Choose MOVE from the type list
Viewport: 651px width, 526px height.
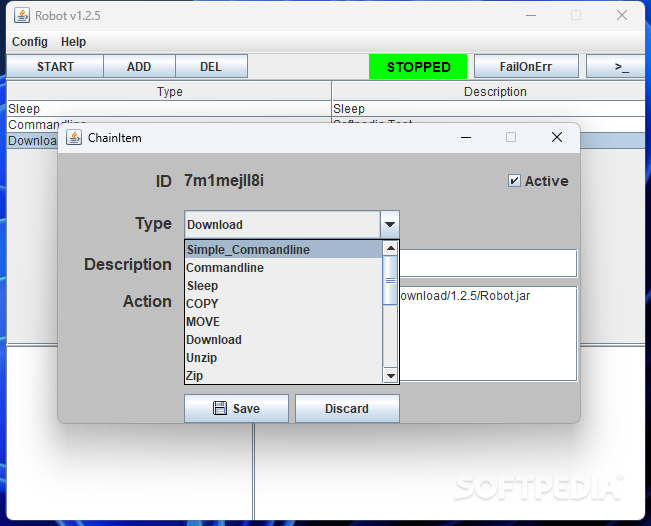[x=284, y=322]
